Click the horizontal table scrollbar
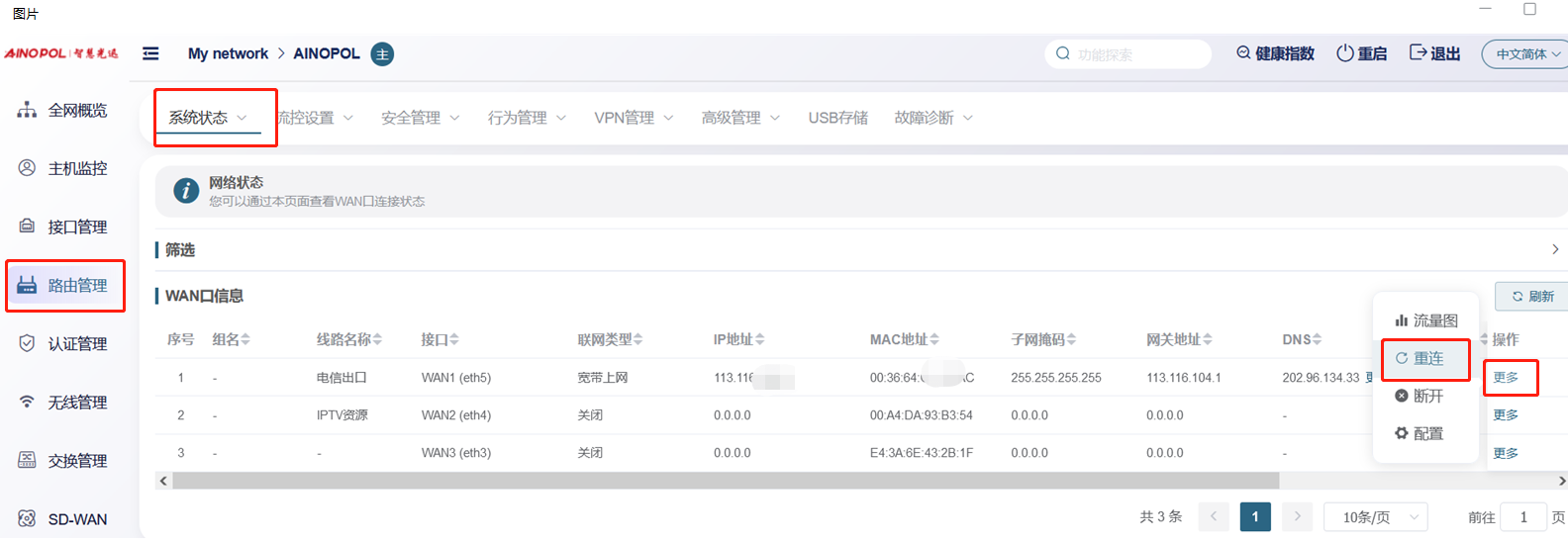This screenshot has height=544, width=1568. (725, 481)
